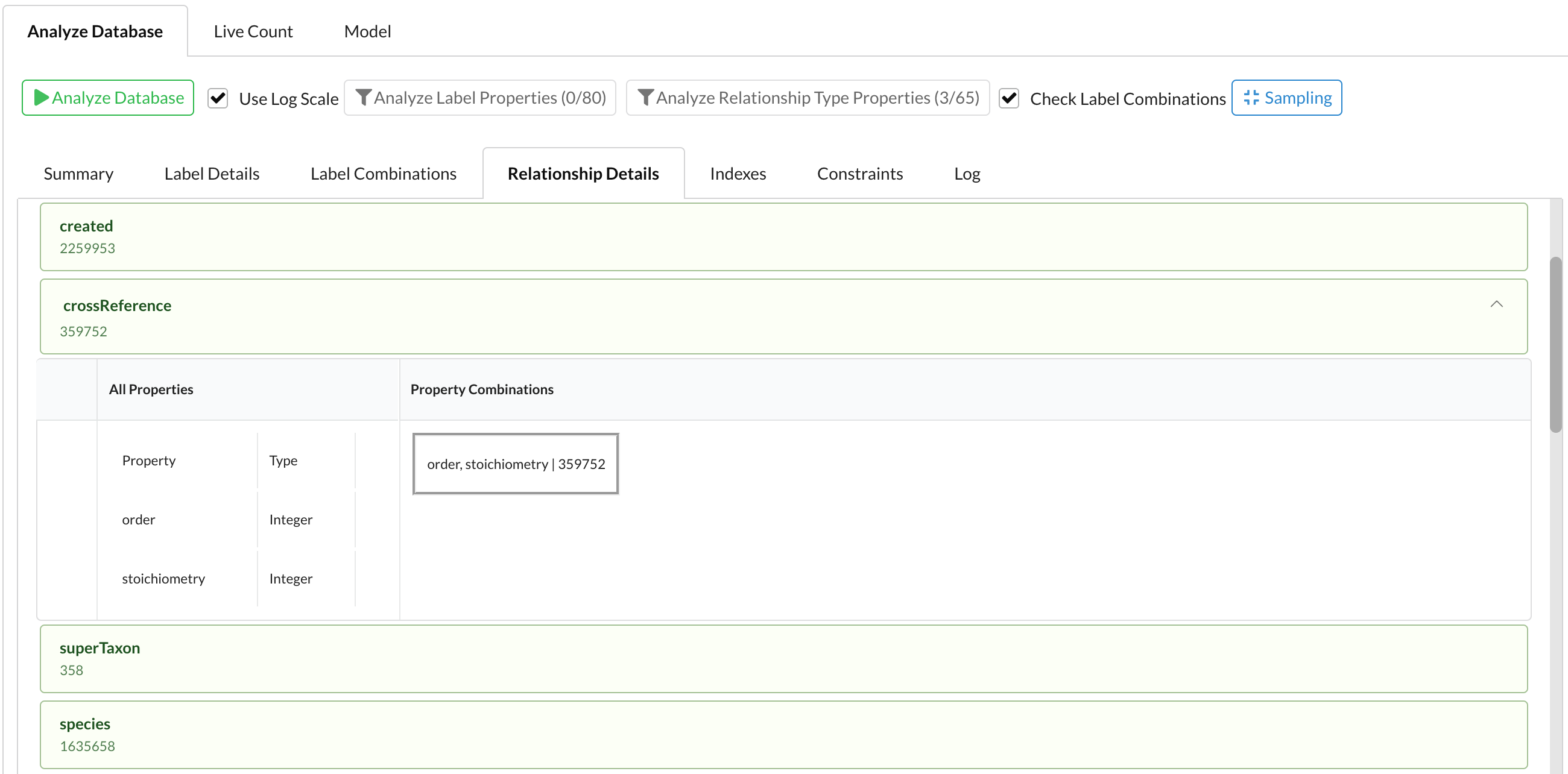Switch to the Live Count tab
The width and height of the screenshot is (1568, 774).
click(x=253, y=31)
